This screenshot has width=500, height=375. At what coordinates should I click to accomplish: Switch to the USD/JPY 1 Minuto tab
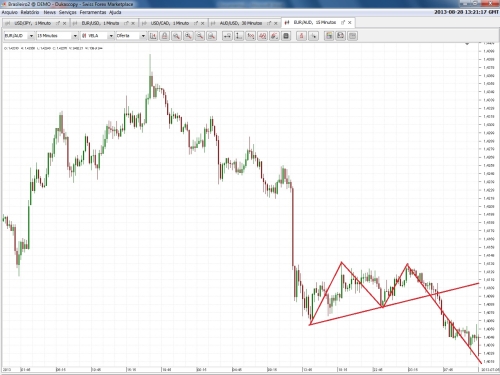(x=32, y=23)
